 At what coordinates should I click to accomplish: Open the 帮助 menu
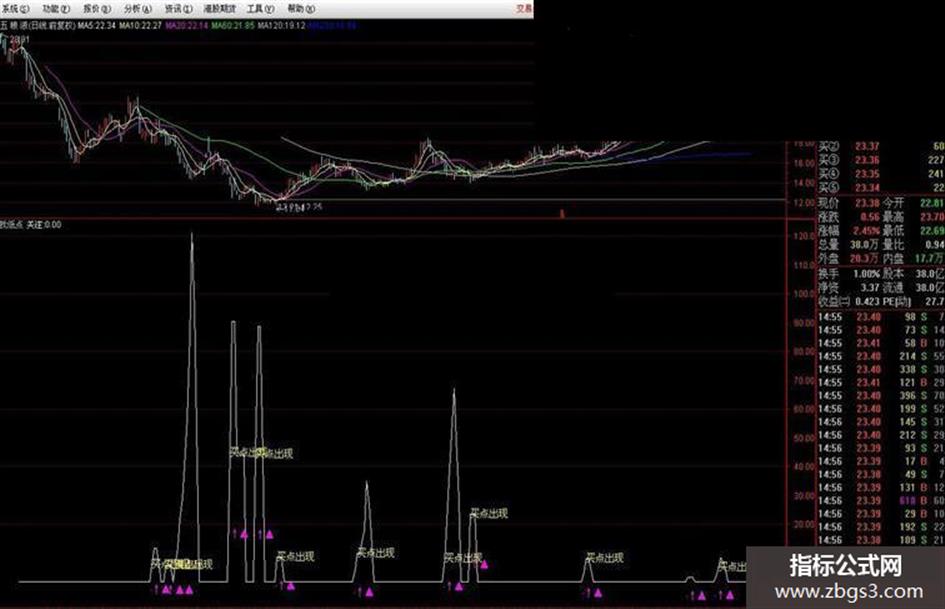coord(301,8)
